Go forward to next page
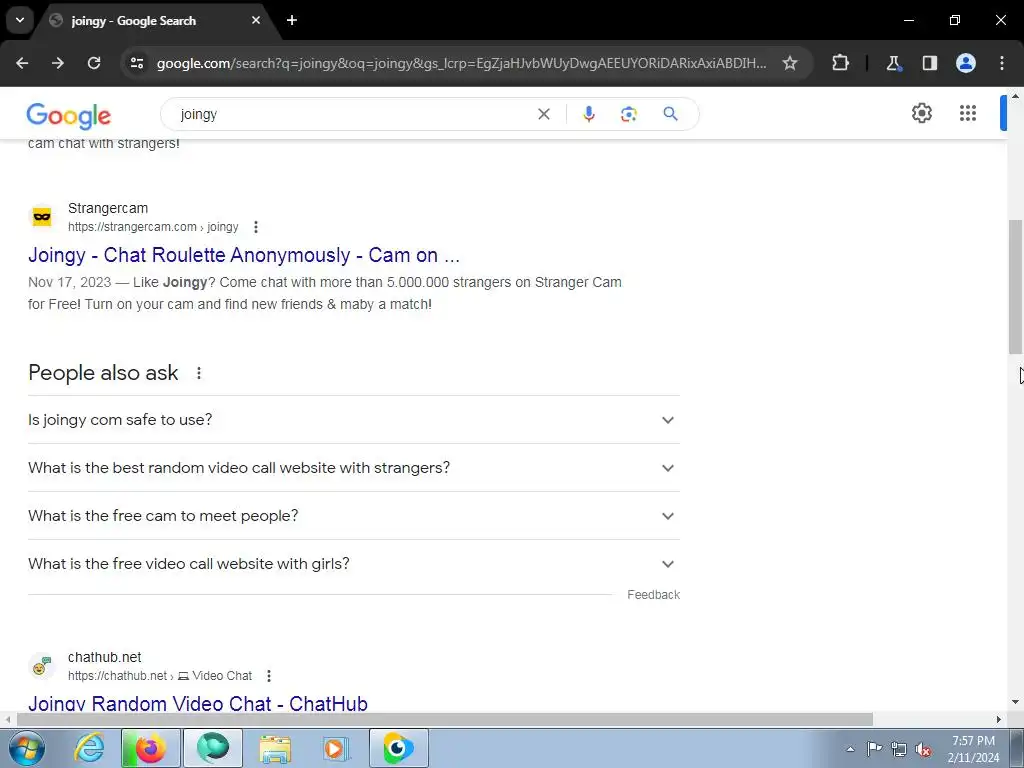Viewport: 1024px width, 768px height. click(58, 63)
